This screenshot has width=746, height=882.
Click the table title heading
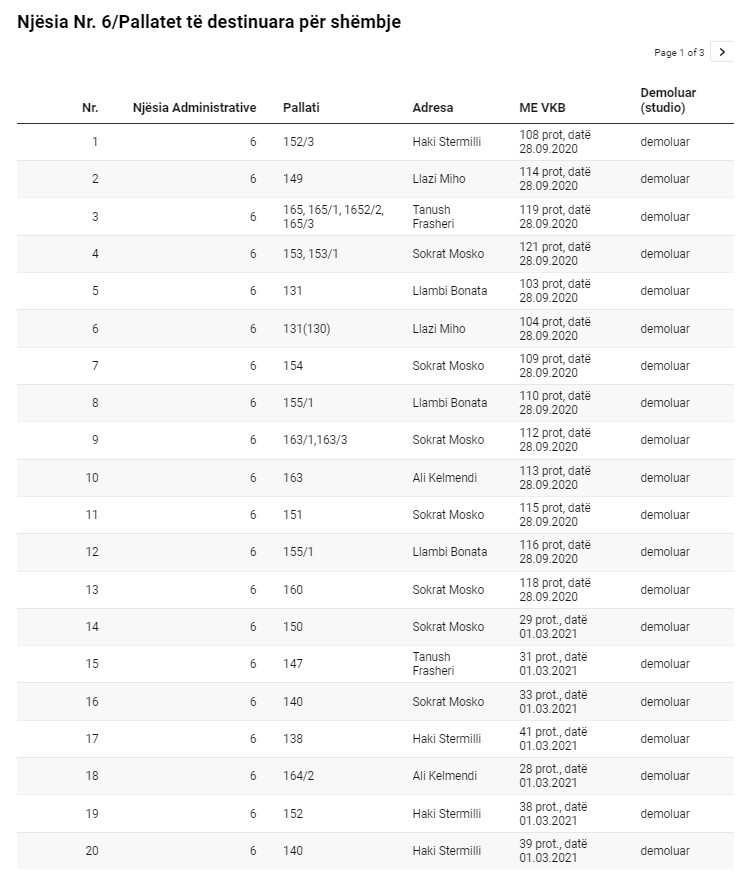pos(209,22)
